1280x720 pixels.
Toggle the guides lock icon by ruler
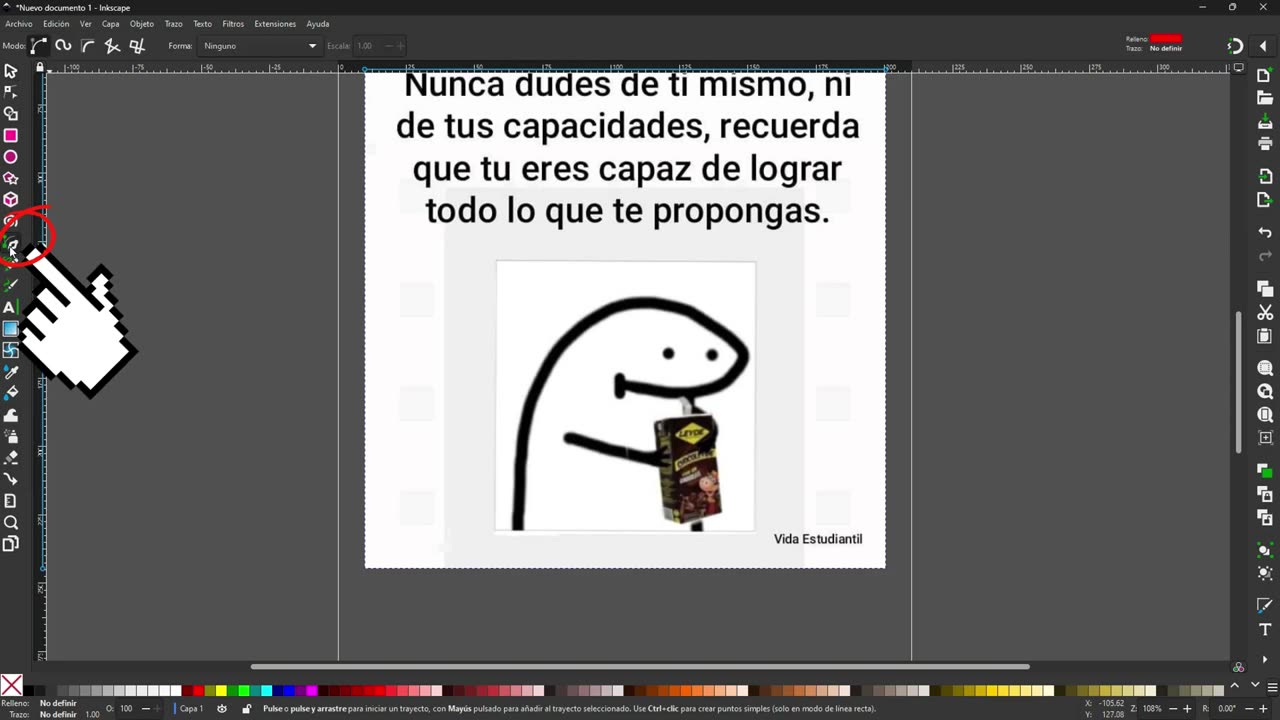tap(40, 67)
